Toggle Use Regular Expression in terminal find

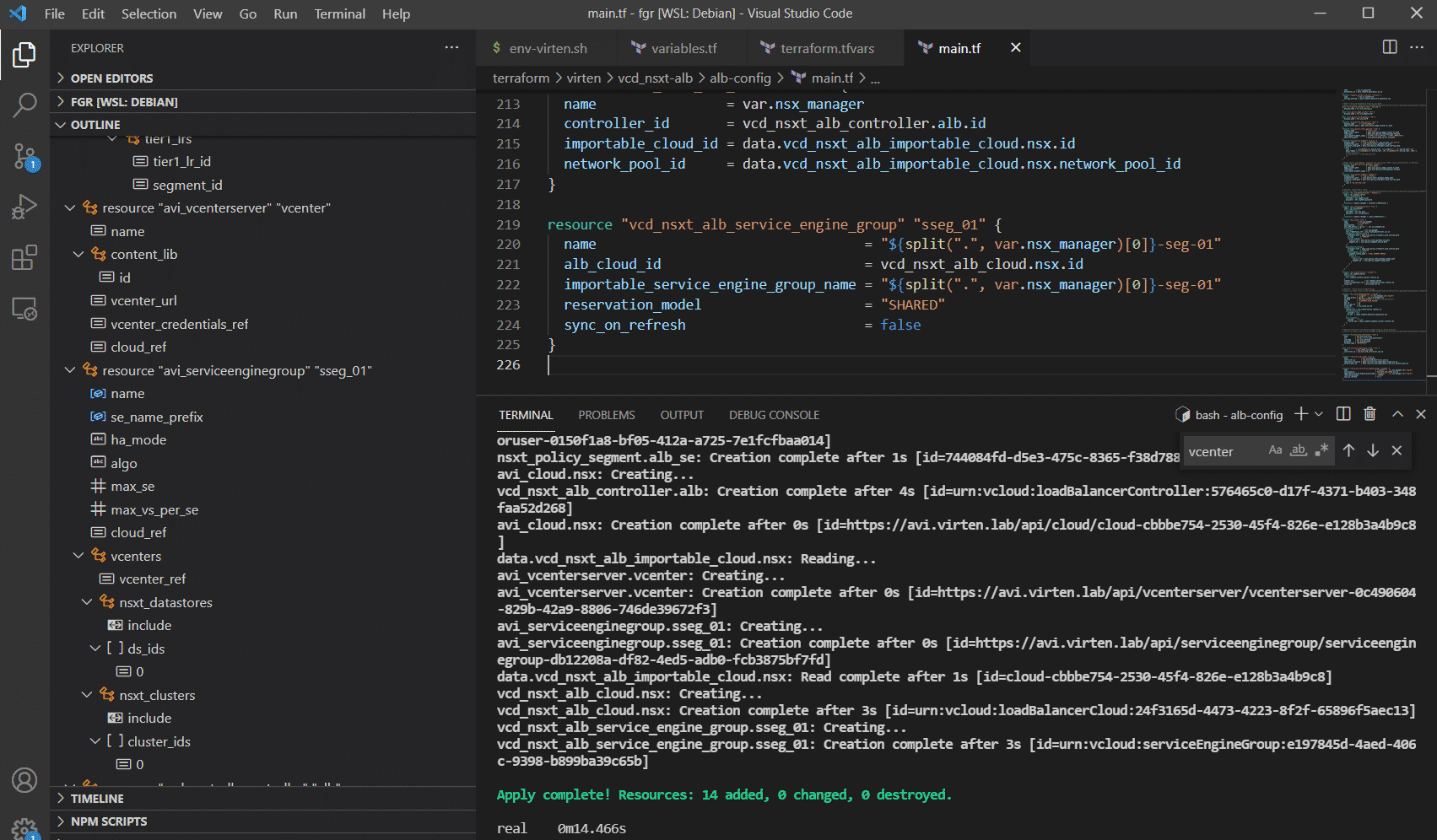tap(1321, 450)
